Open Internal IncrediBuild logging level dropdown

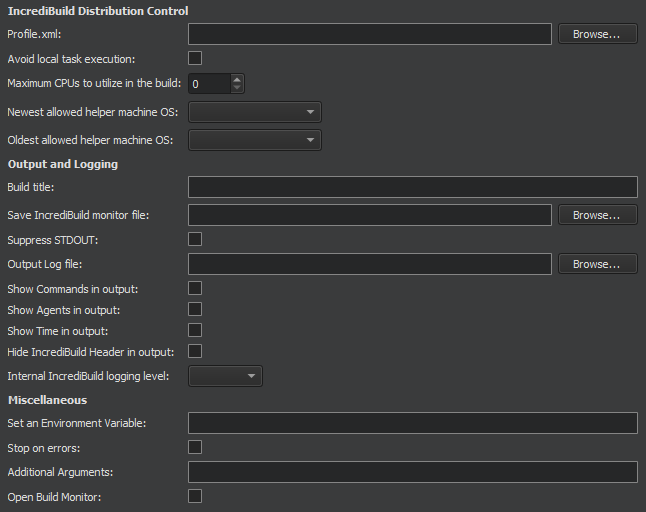(x=225, y=376)
